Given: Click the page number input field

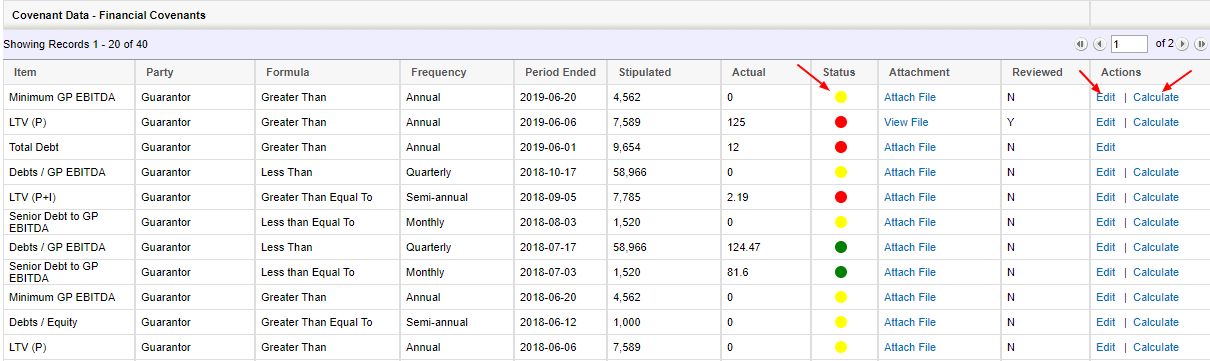Looking at the screenshot, I should 1129,44.
